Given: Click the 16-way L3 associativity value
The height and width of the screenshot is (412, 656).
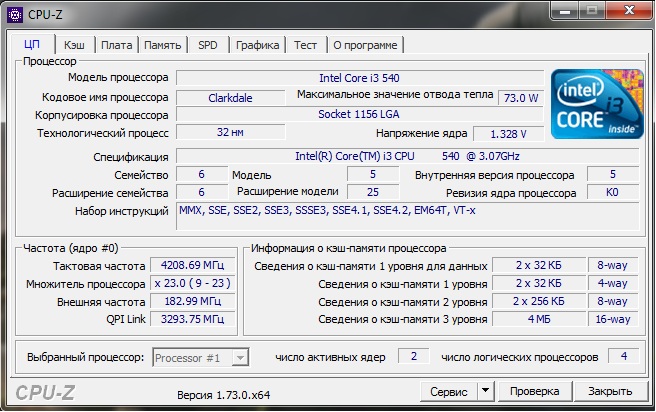Looking at the screenshot, I should 613,319.
